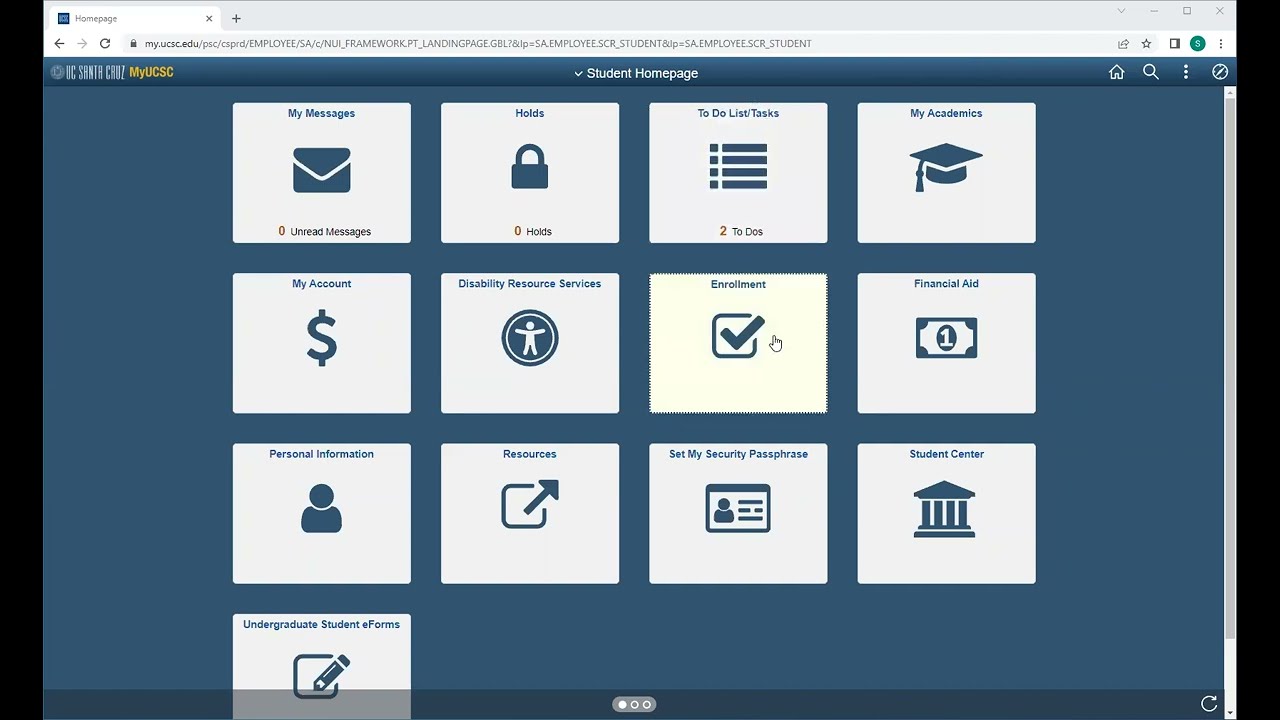Click the Holds tile title
The width and height of the screenshot is (1280, 720).
(530, 113)
